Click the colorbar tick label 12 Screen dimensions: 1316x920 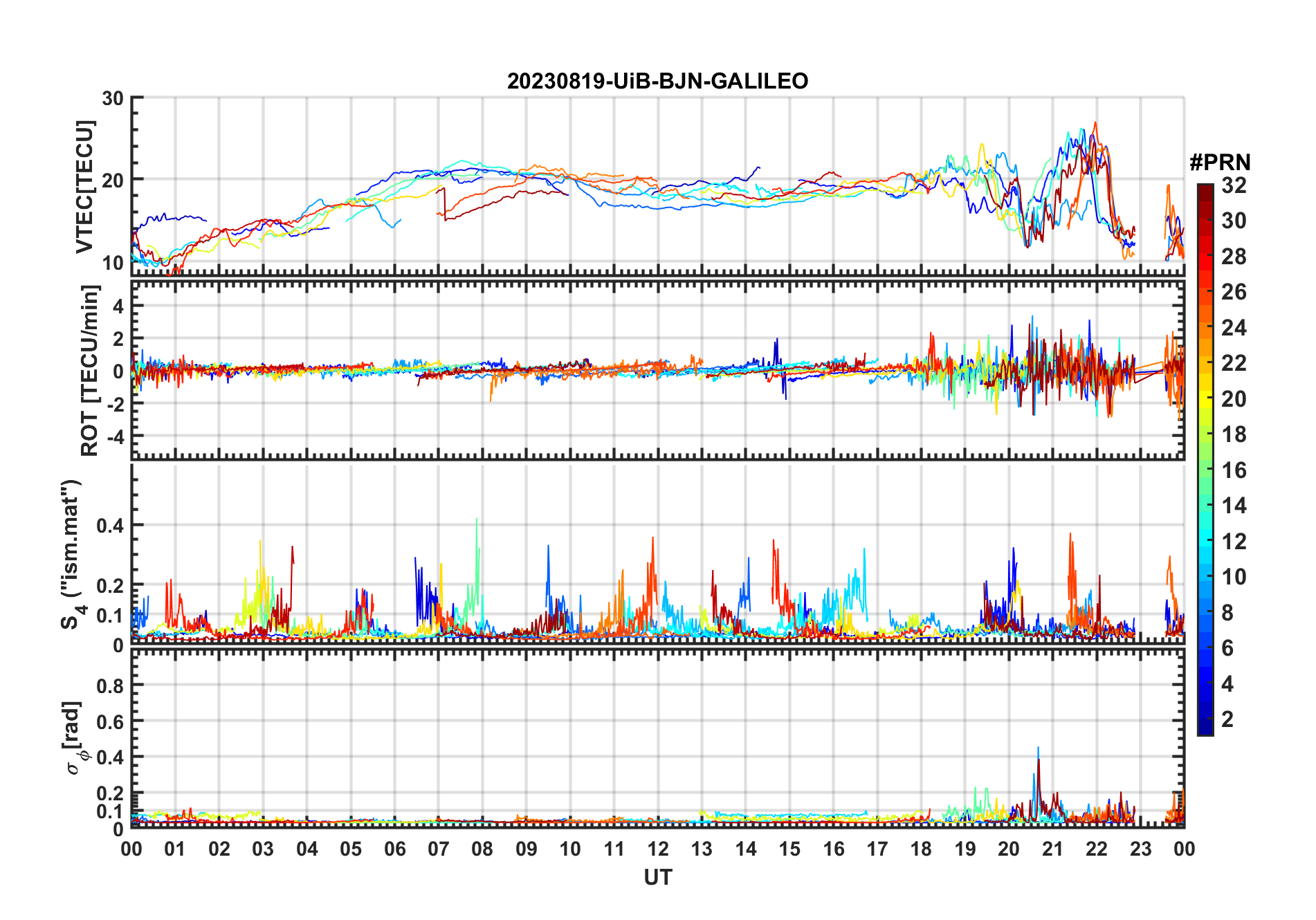click(x=1234, y=542)
